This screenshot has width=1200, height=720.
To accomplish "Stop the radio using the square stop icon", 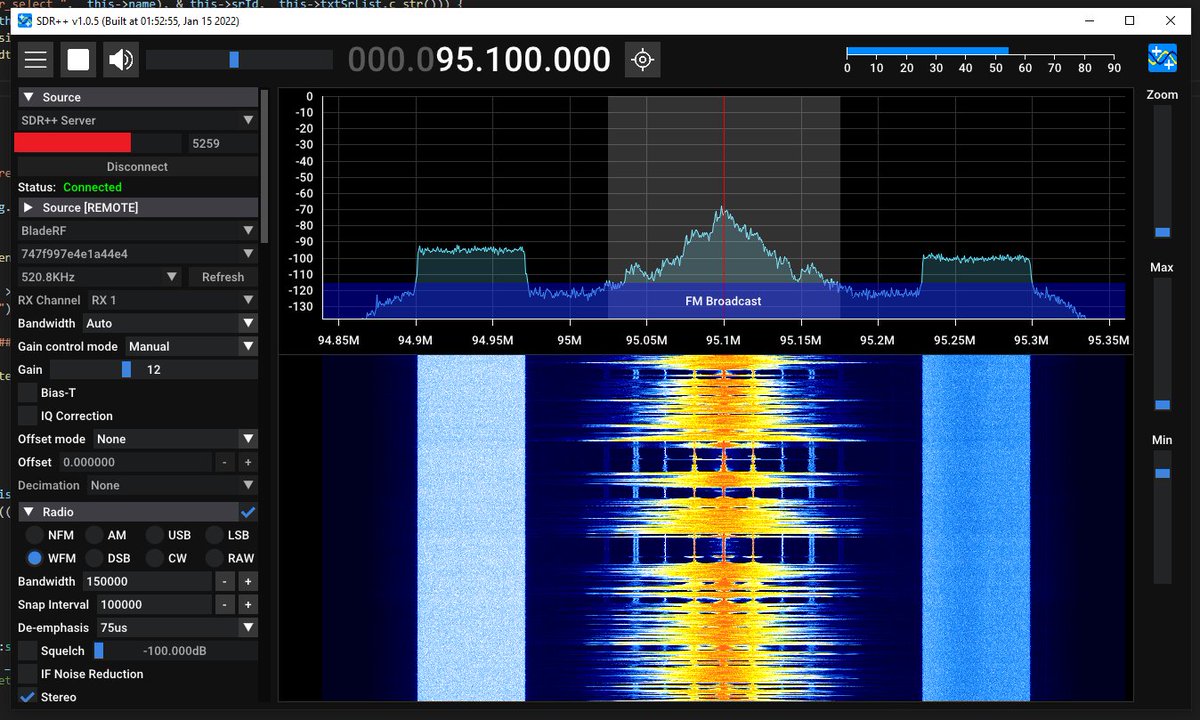I will click(x=77, y=59).
